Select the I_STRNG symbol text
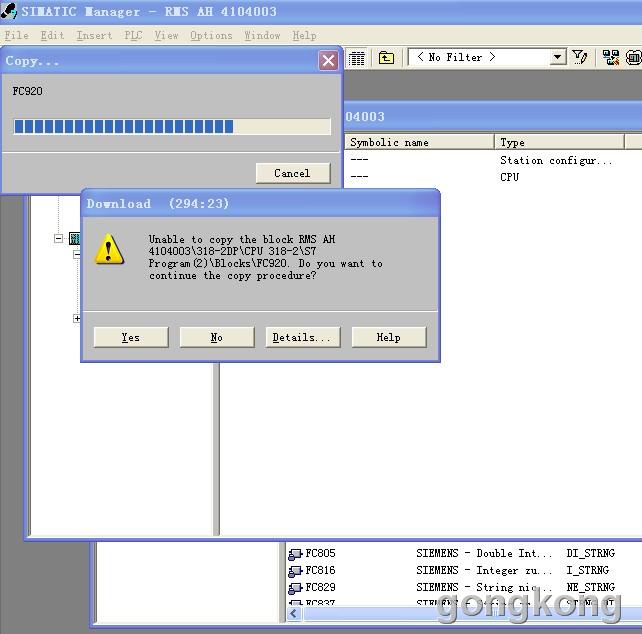This screenshot has width=642, height=634. click(x=588, y=570)
